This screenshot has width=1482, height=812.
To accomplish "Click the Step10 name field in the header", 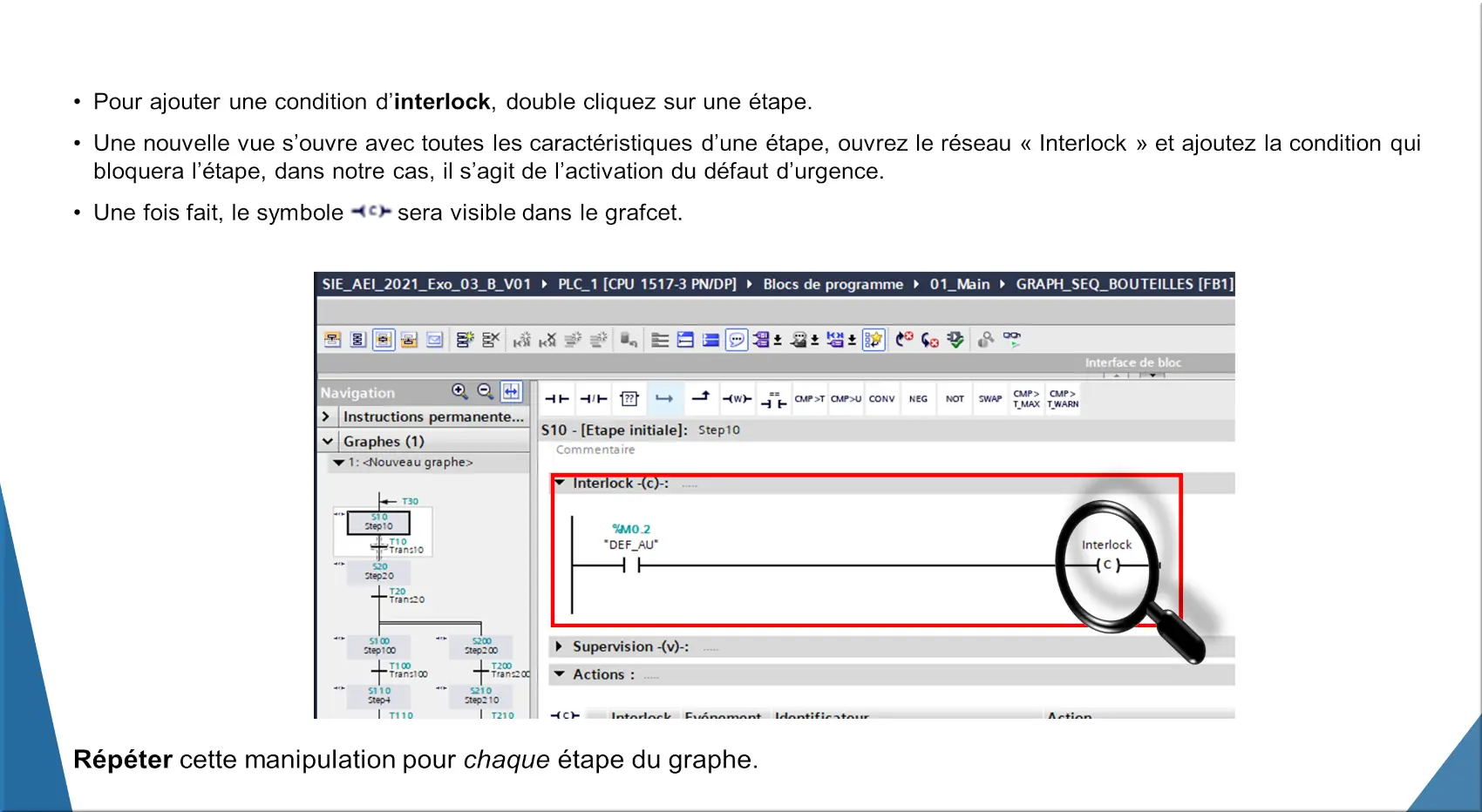I will pyautogui.click(x=719, y=430).
